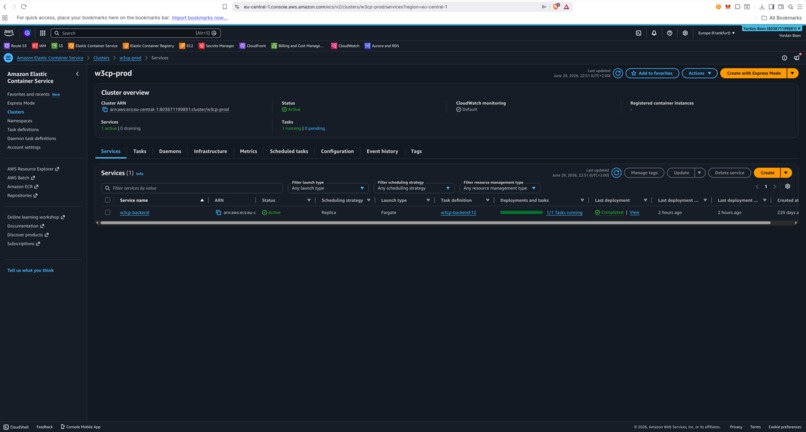Open Billing and Cost Management shortcut
Image resolution: width=806 pixels, height=432 pixels.
(298, 46)
